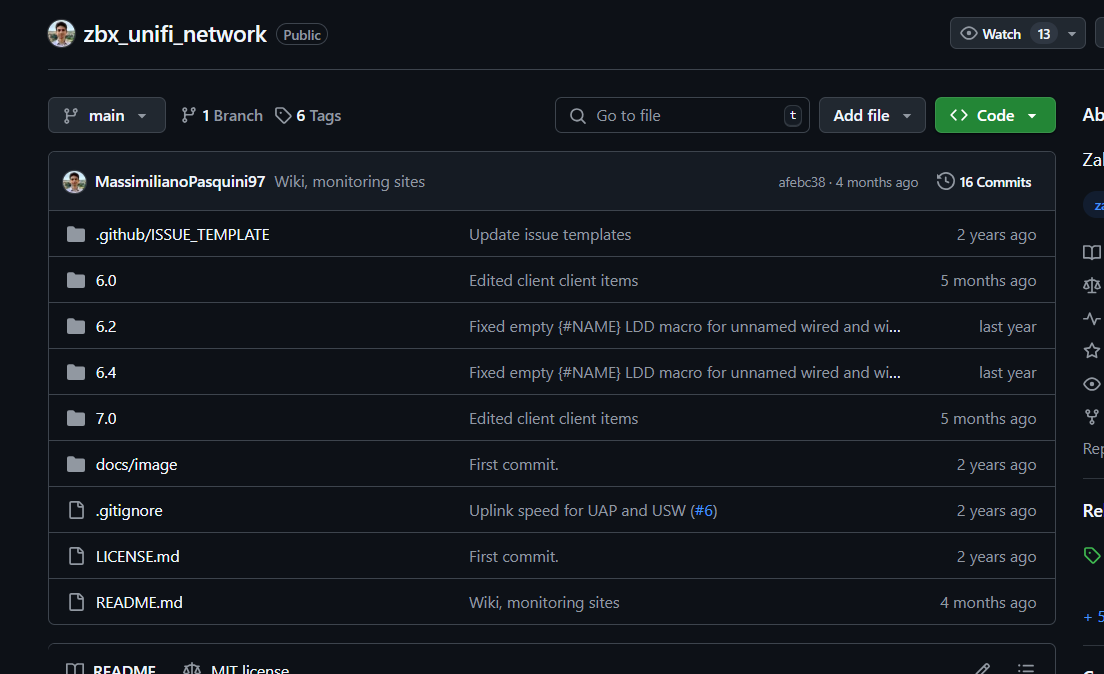Click green release tag icon in sidebar

coord(1091,555)
